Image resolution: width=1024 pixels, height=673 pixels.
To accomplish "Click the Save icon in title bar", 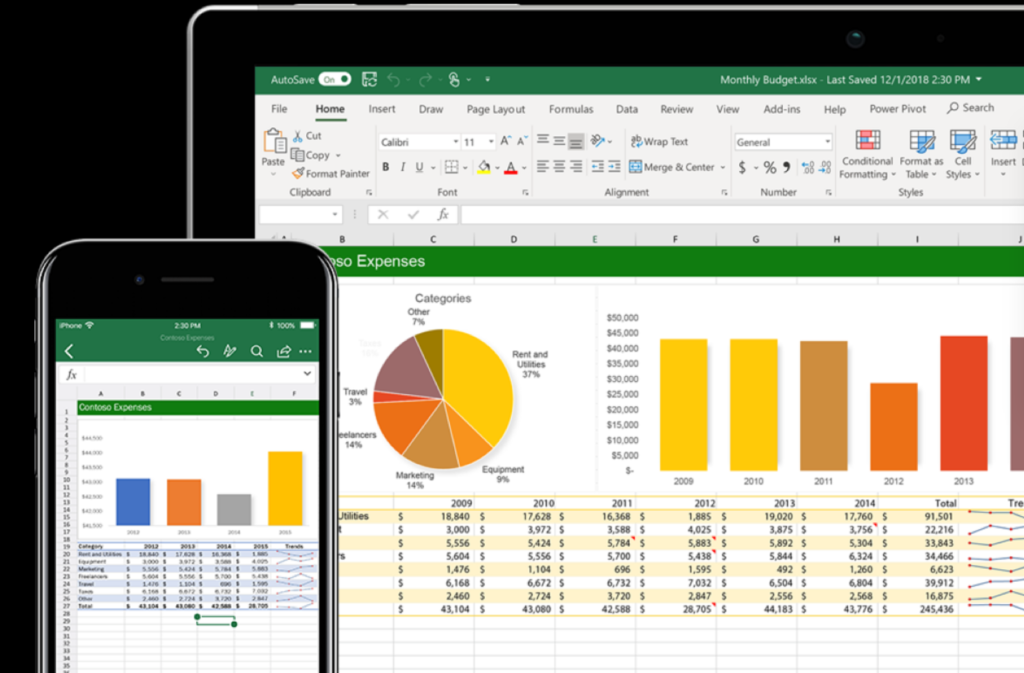I will pyautogui.click(x=370, y=79).
